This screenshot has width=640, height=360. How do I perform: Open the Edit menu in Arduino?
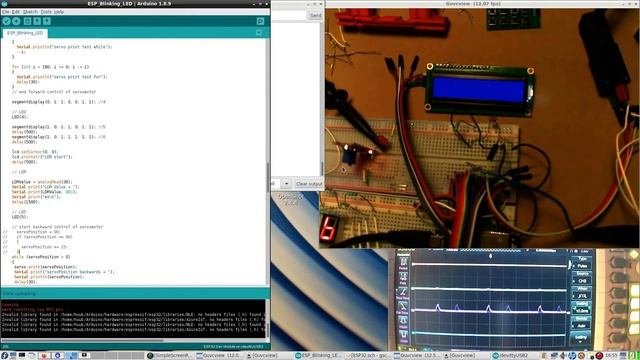click(16, 12)
